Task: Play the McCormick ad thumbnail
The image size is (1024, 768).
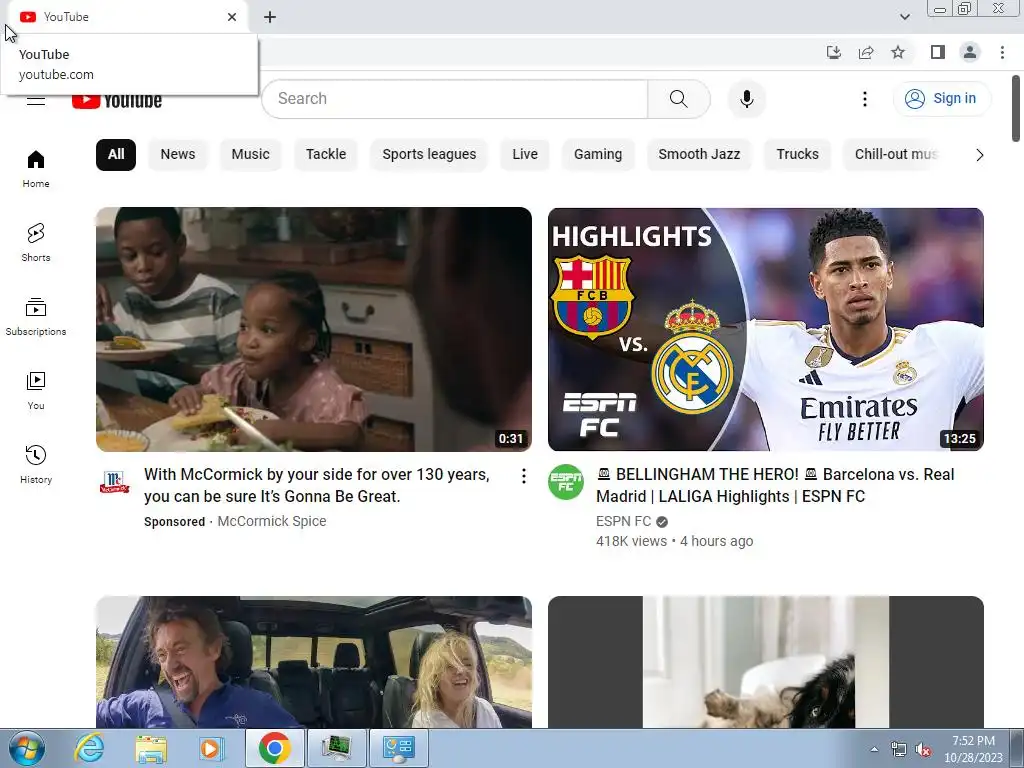Action: point(313,329)
